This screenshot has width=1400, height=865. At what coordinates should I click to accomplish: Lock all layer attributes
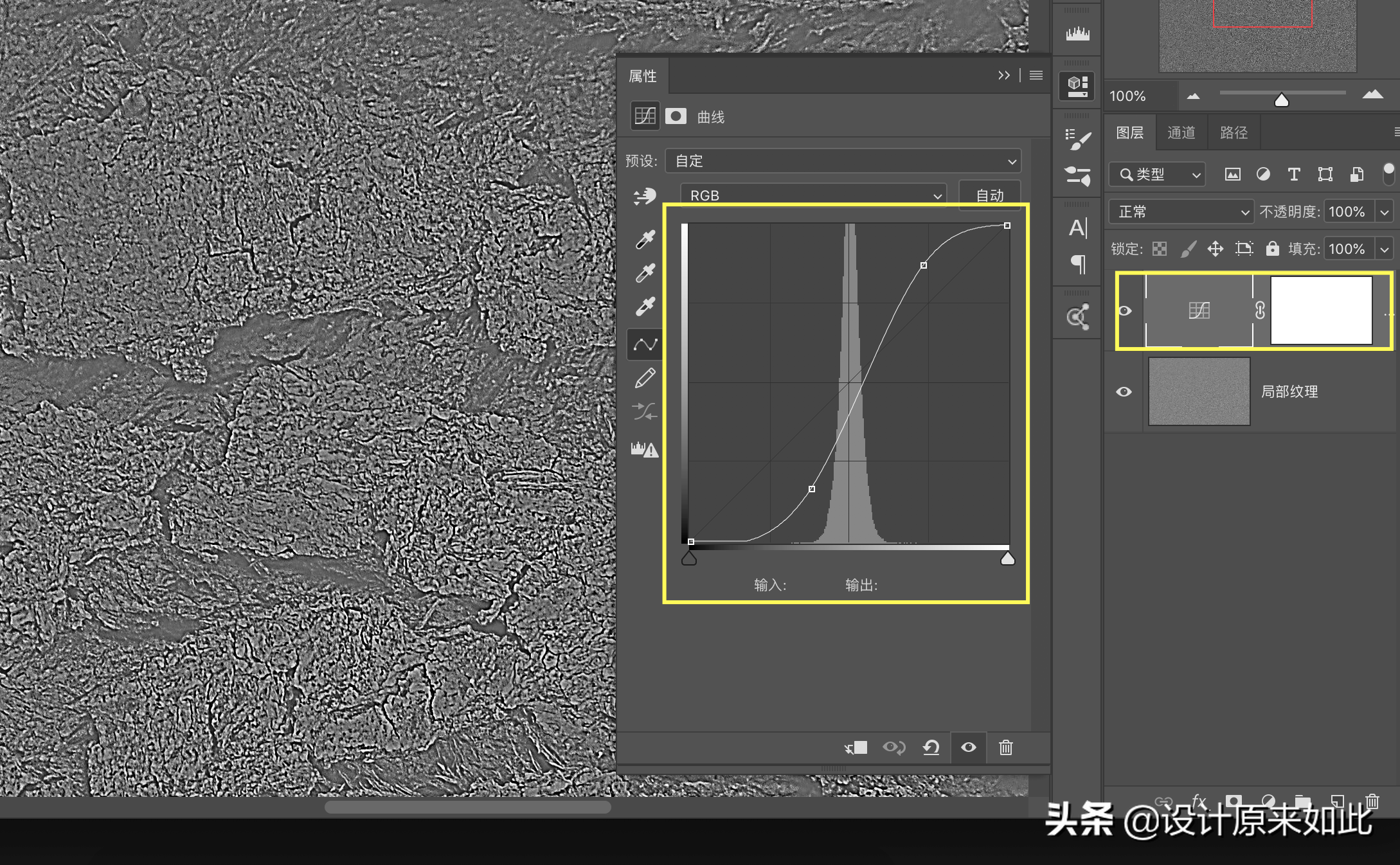(1273, 249)
